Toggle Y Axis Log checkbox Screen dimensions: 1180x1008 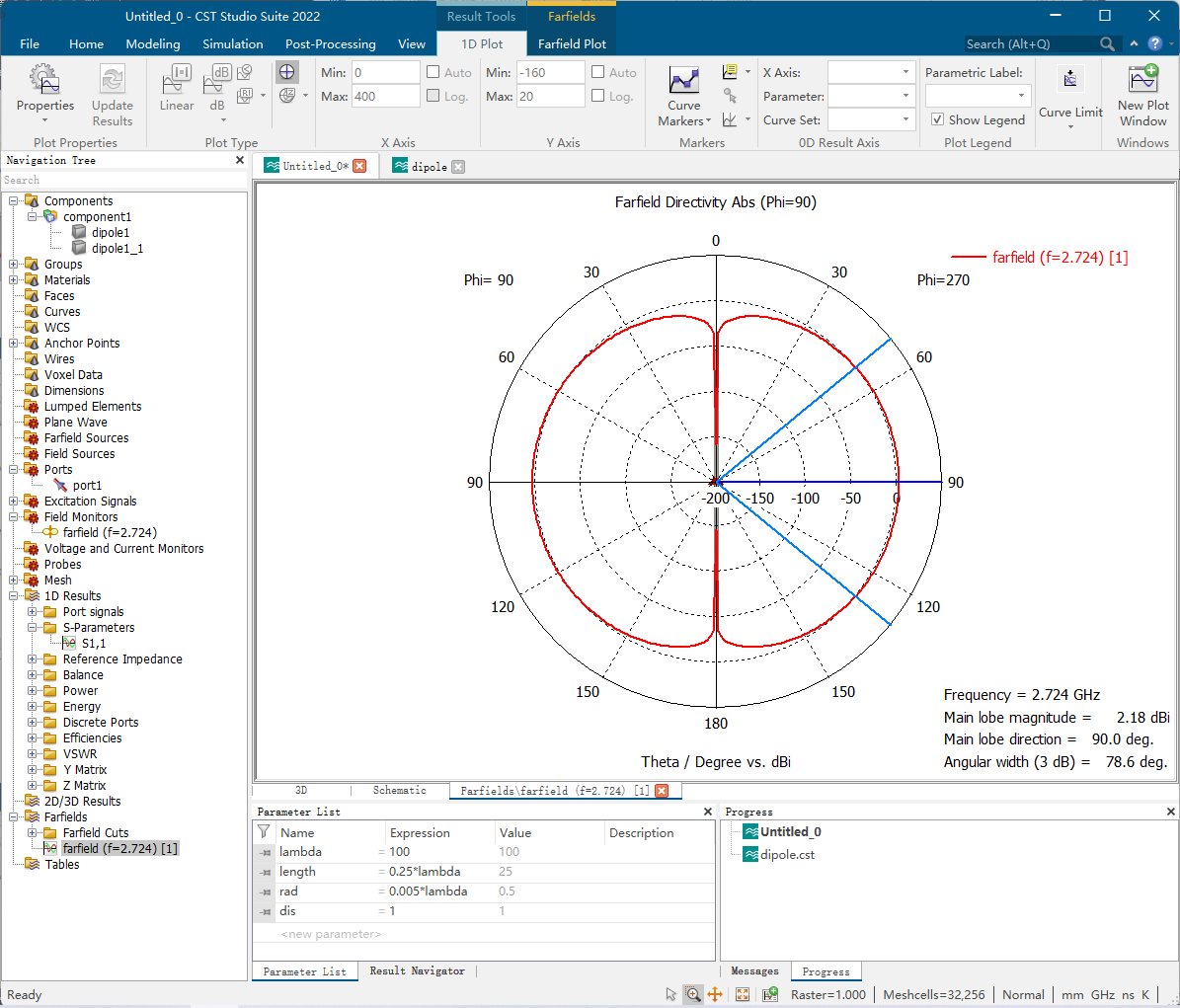point(598,96)
